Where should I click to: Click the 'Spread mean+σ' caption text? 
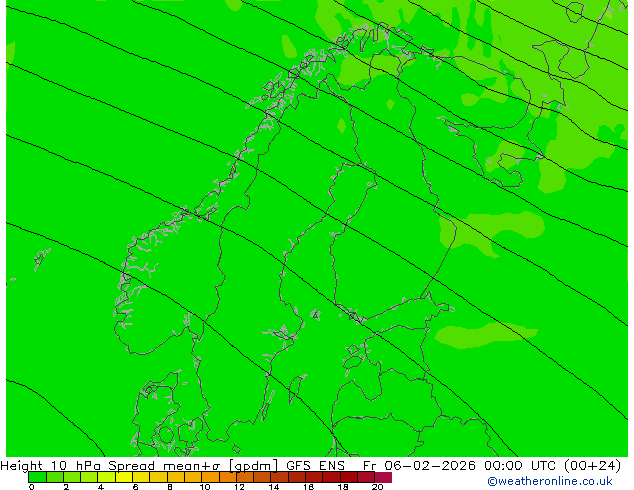click(165, 466)
